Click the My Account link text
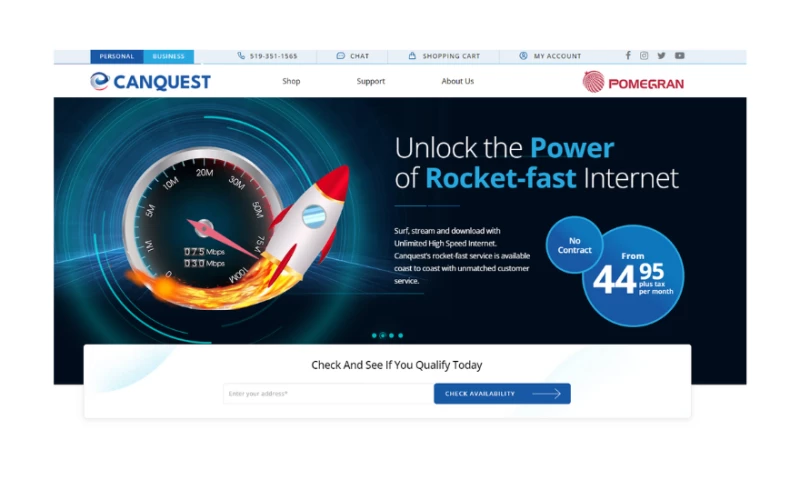 [557, 56]
